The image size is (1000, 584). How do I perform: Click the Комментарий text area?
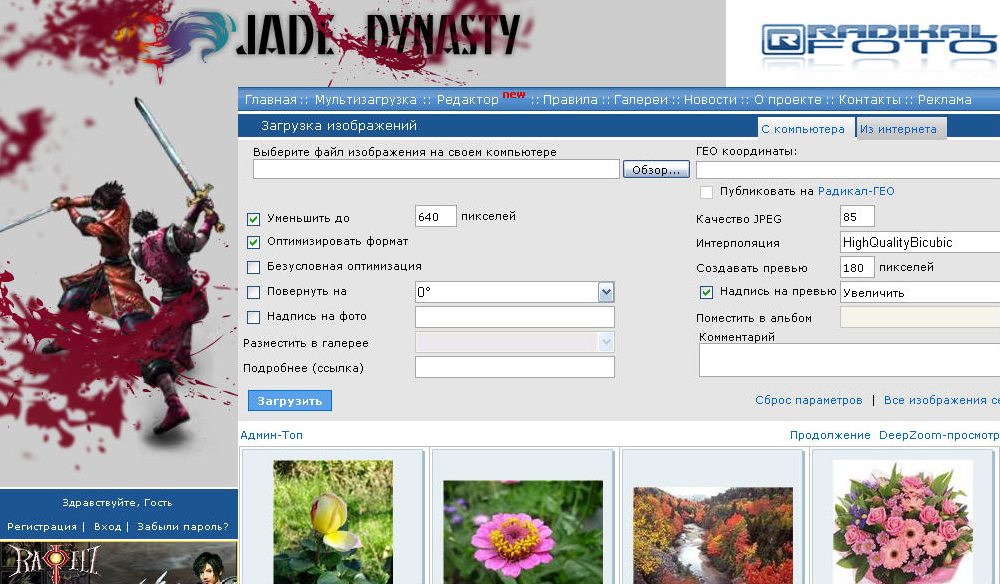tap(849, 360)
